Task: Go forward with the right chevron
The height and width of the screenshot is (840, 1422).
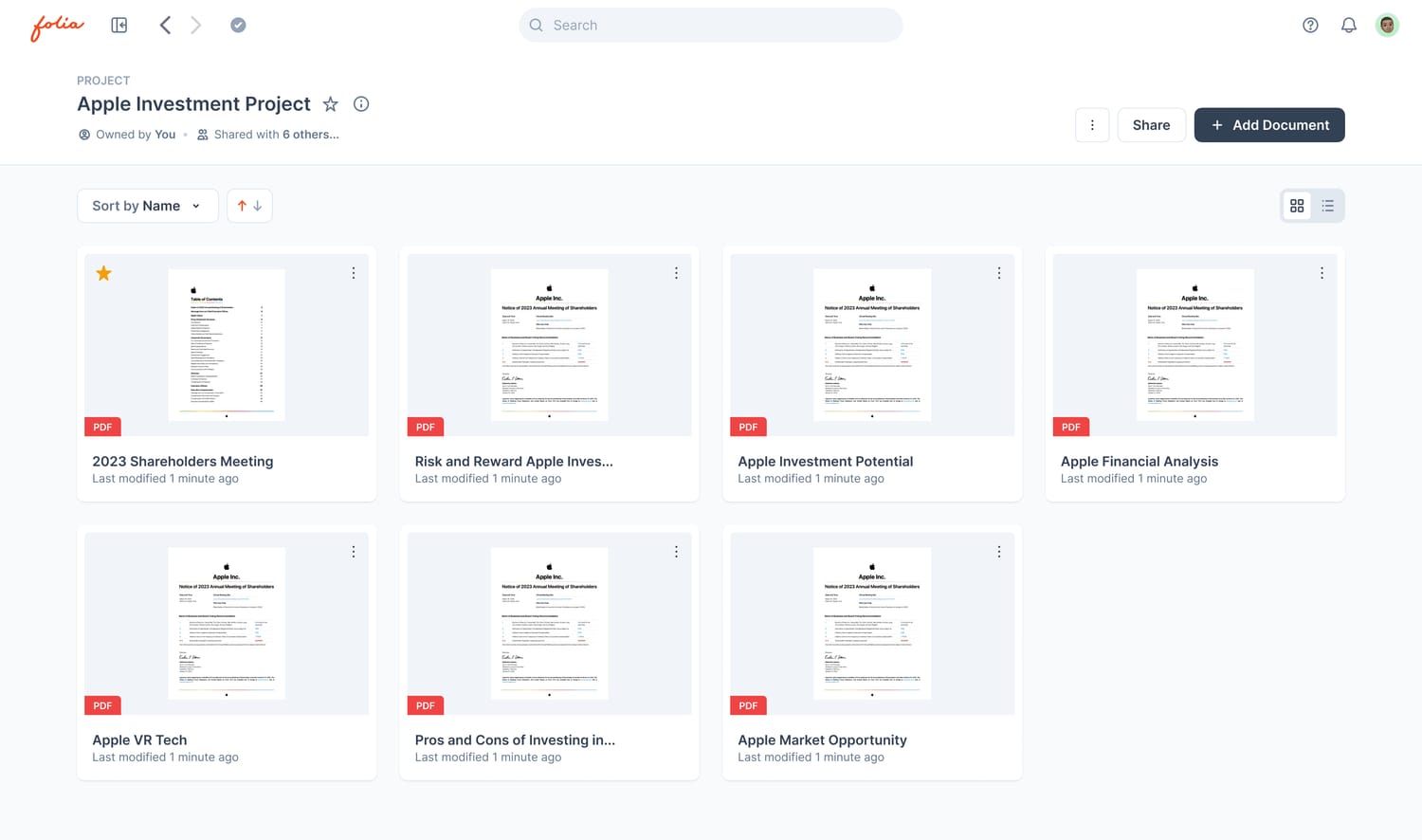Action: [x=196, y=26]
